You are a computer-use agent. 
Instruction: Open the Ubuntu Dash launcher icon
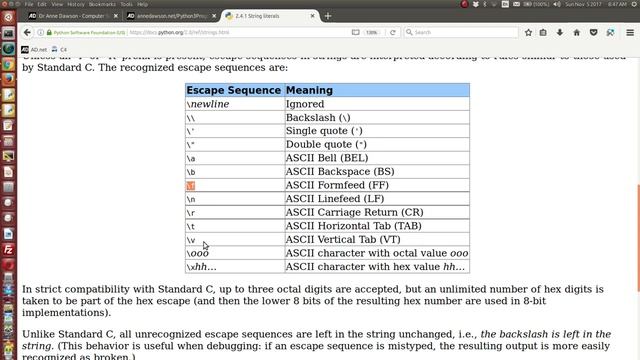point(8,17)
